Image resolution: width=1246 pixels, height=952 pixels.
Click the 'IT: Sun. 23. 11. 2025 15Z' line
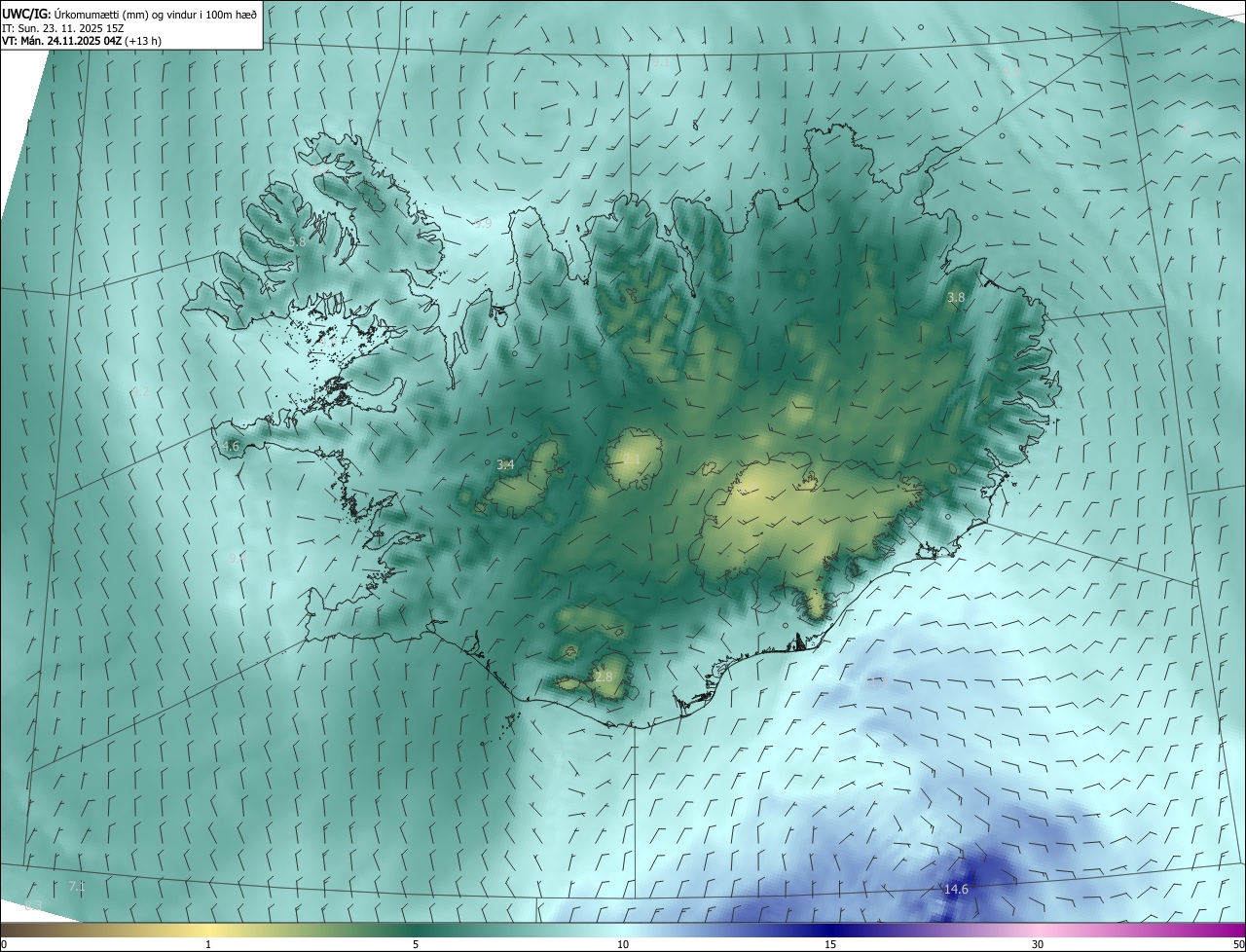click(x=63, y=27)
